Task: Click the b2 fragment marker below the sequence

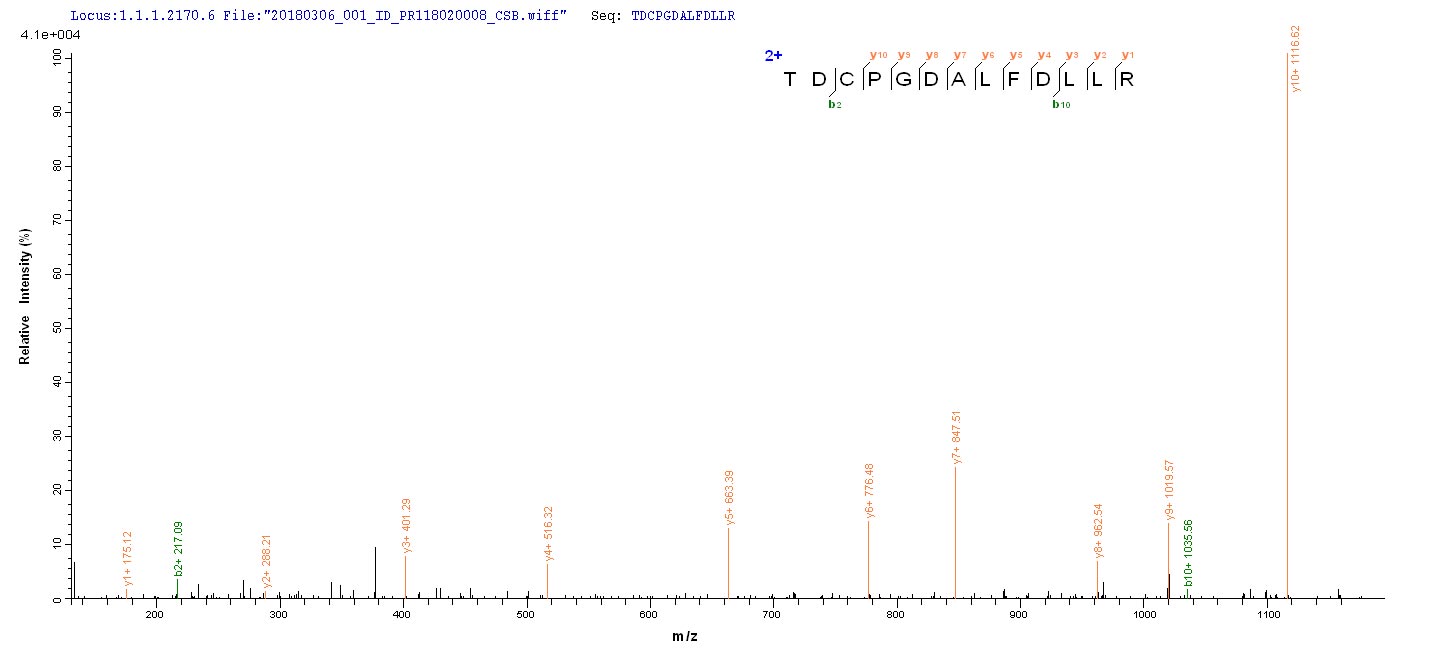Action: [834, 103]
